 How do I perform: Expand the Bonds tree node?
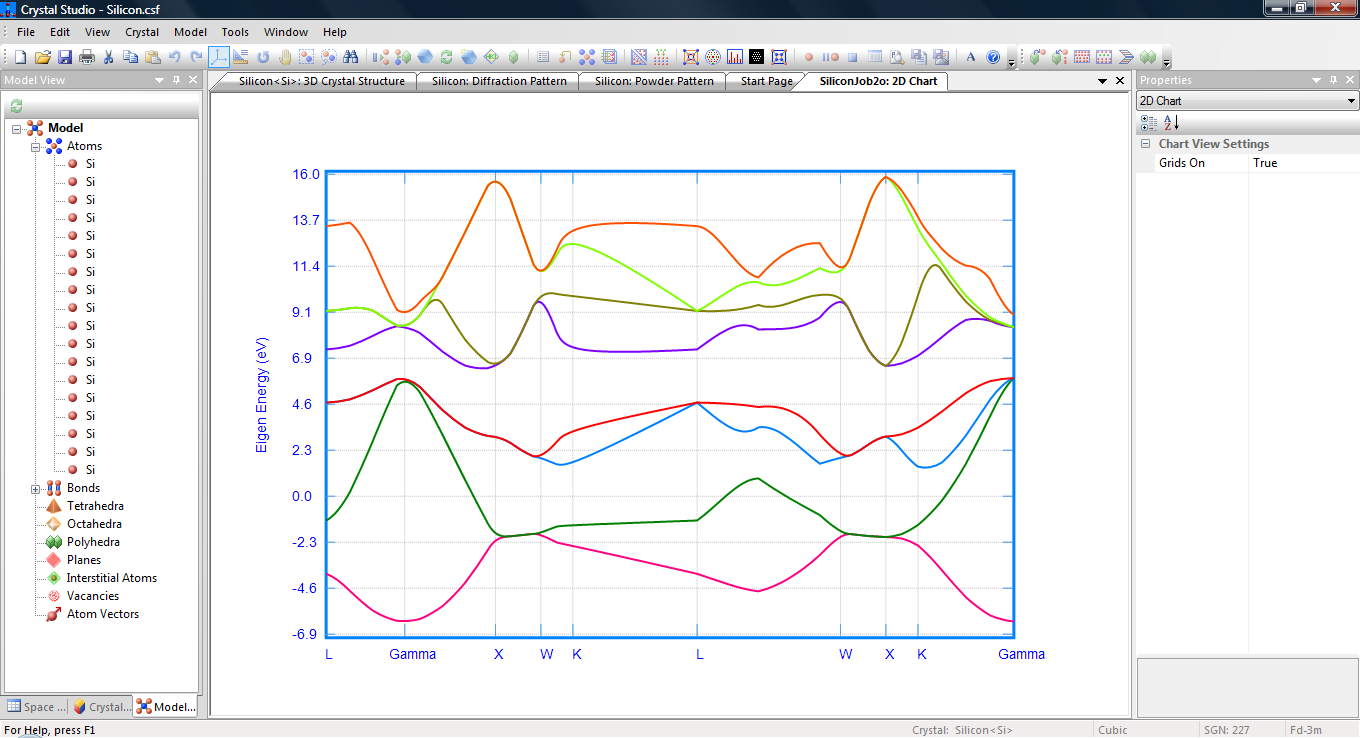35,489
